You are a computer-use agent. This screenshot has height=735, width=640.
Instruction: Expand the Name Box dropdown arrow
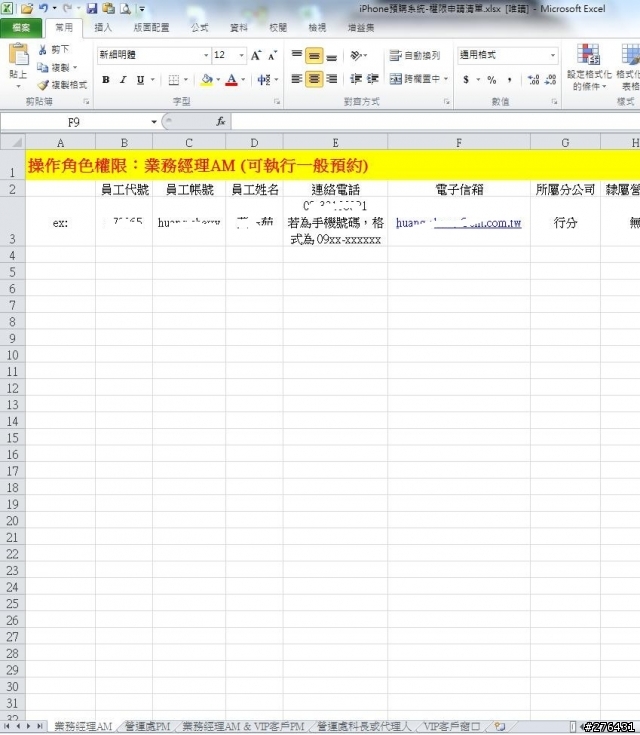[x=153, y=122]
